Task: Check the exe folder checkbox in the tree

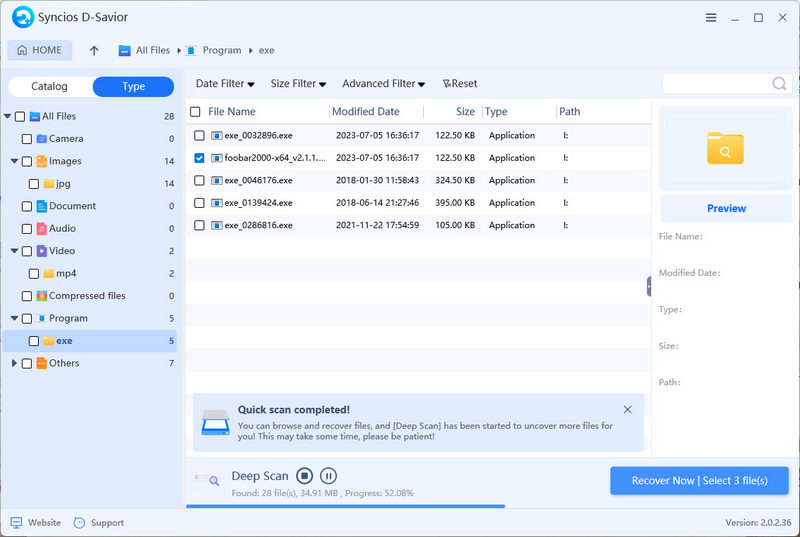Action: coord(34,341)
